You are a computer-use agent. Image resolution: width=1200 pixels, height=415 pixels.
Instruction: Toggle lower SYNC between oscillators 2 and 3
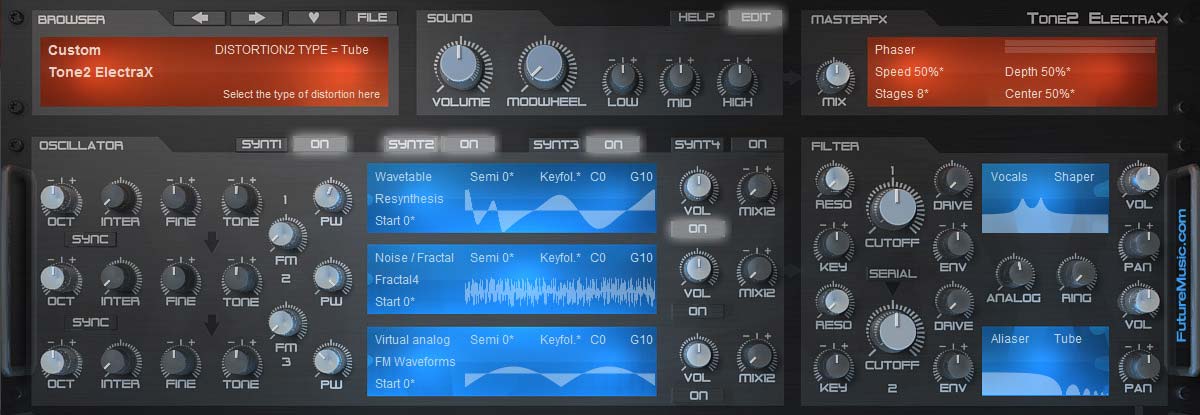point(91,323)
